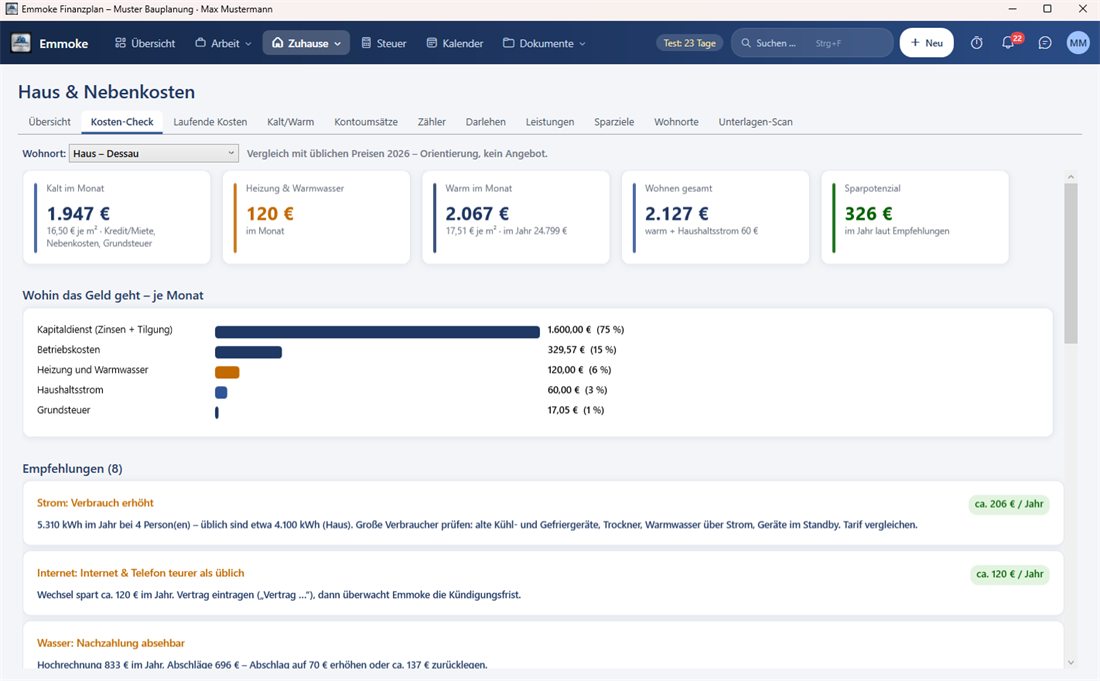Select the Kosten-Check tab
Screen dimensions: 1100x681
tap(122, 121)
